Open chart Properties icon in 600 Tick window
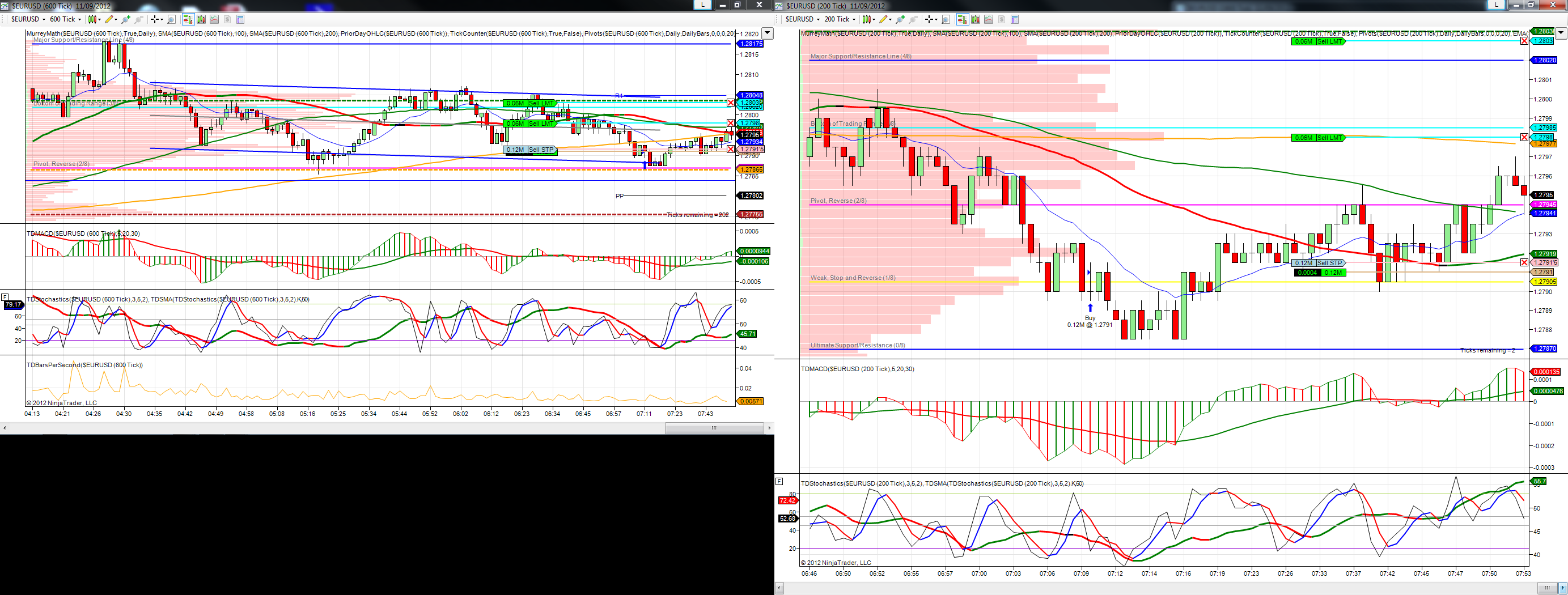This screenshot has width=1568, height=595. [241, 19]
